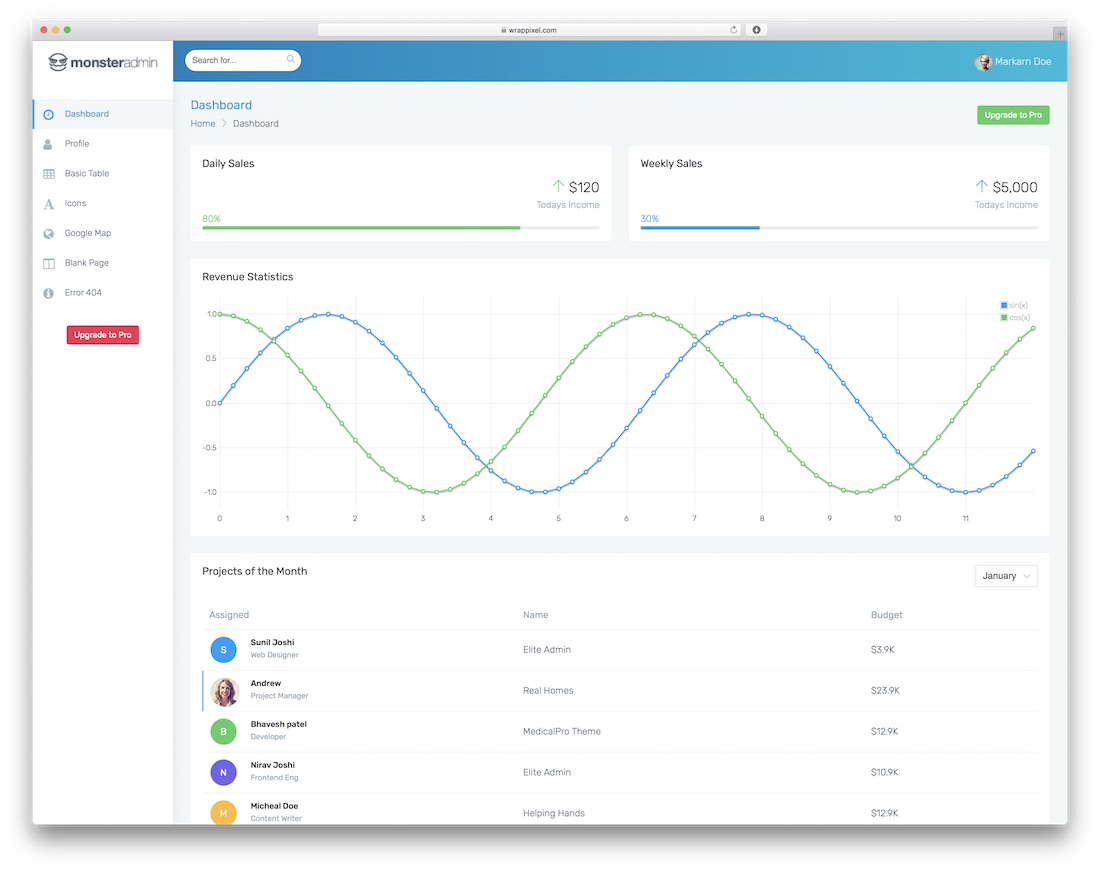Viewport: 1100px width, 871px height.
Task: Open the Profile menu item
Action: (x=103, y=144)
